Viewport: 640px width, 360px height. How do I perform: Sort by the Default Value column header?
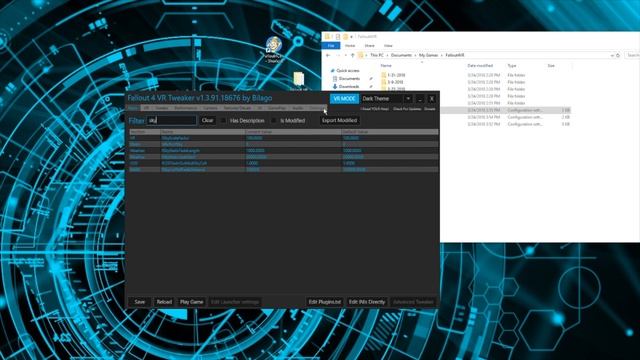tap(390, 132)
